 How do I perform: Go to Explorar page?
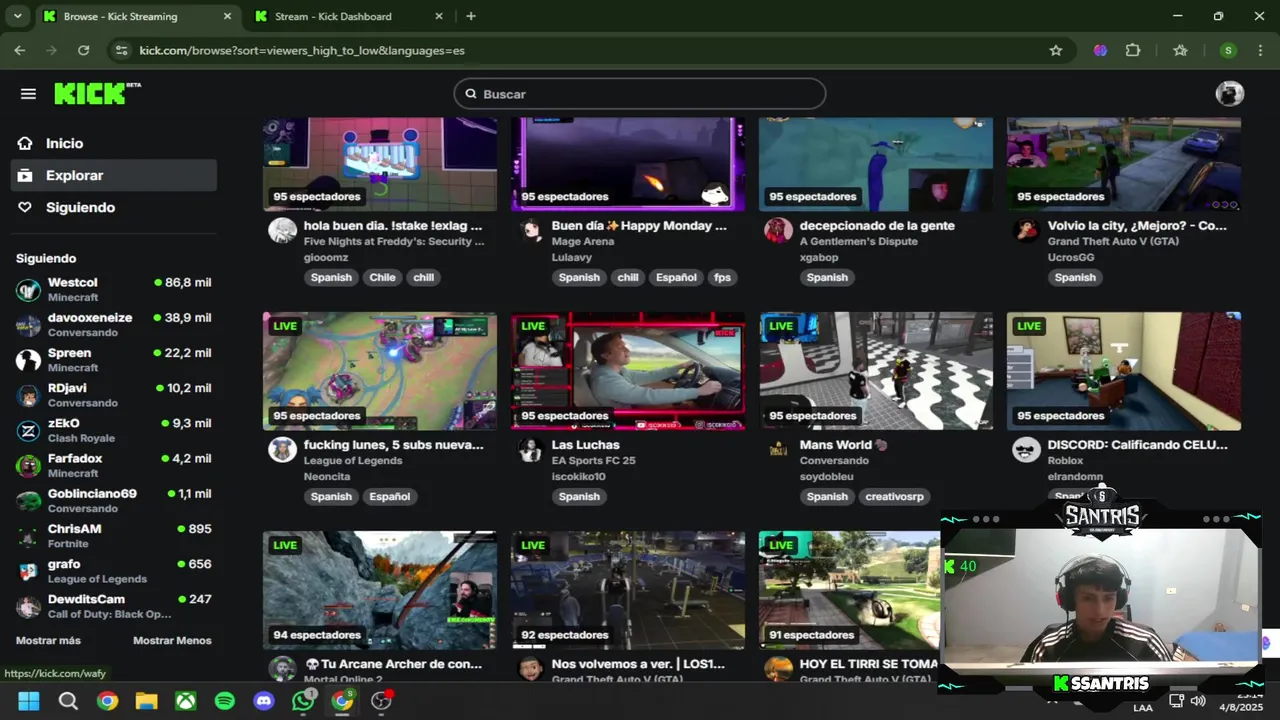pos(74,175)
